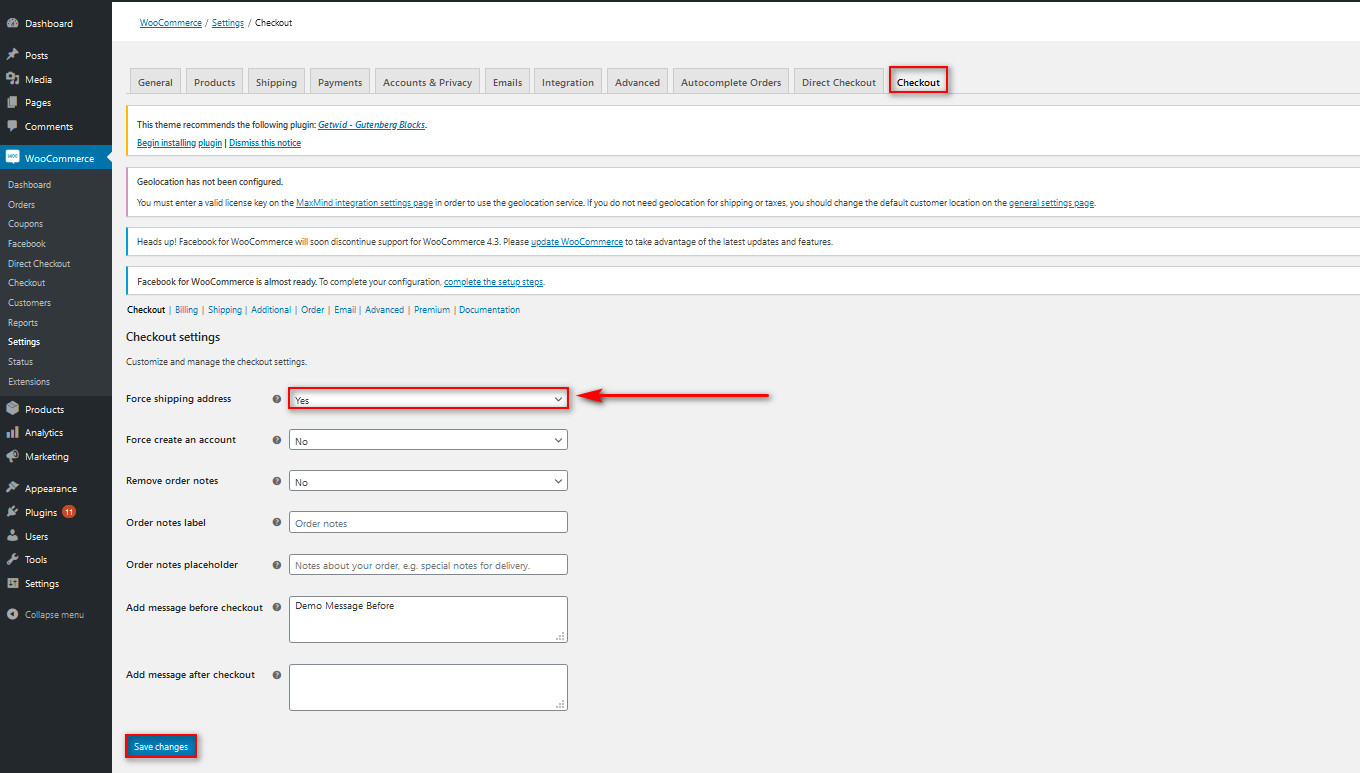Viewport: 1360px width, 773px height.
Task: Click the Comments bubble icon
Action: point(12,126)
